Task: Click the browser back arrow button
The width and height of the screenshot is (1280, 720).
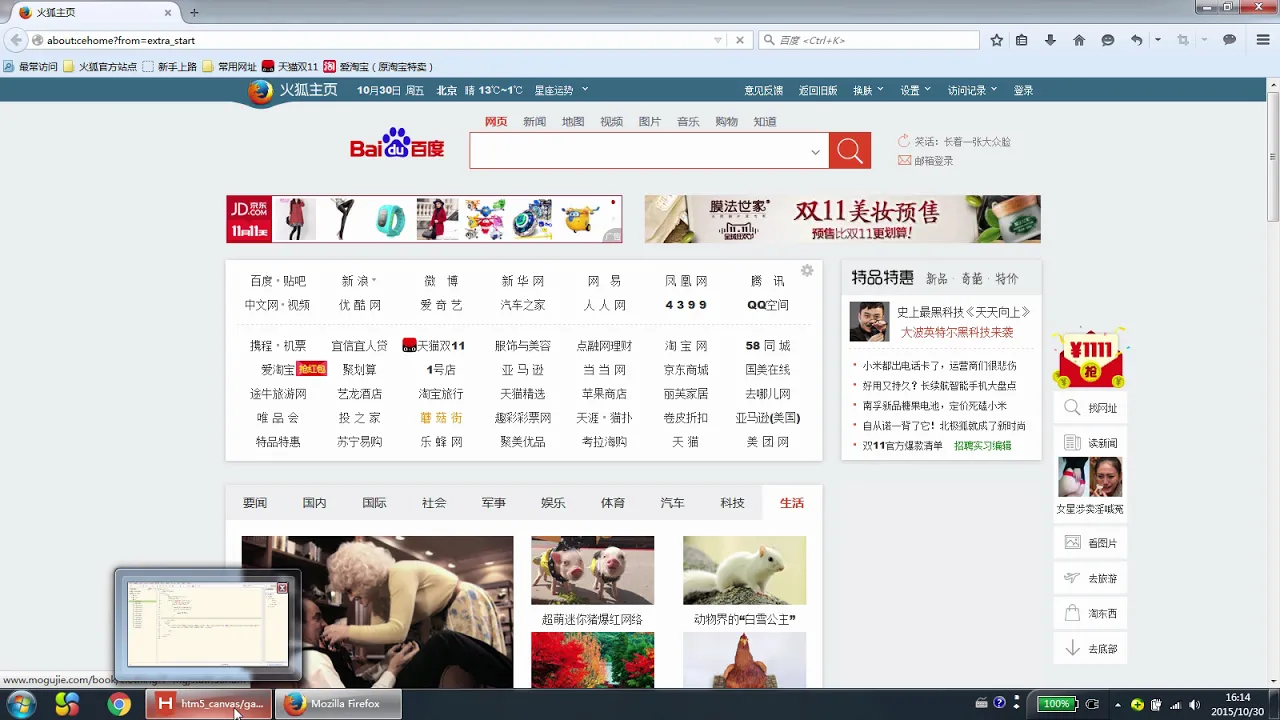Action: (15, 40)
